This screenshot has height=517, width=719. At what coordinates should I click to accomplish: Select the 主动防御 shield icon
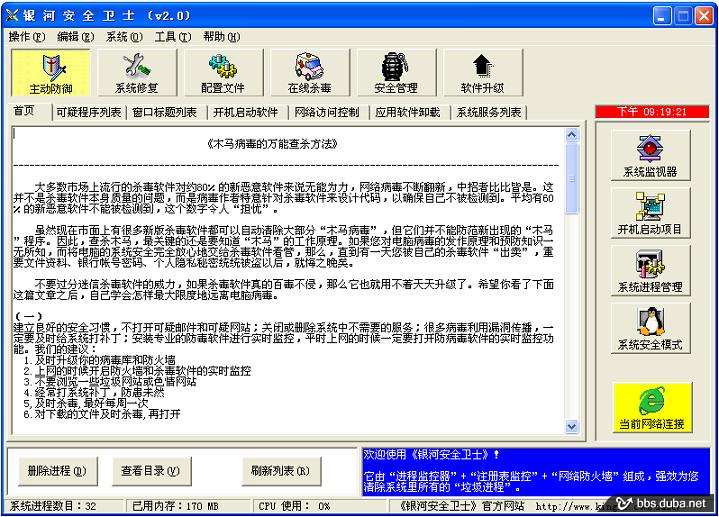tap(50, 72)
